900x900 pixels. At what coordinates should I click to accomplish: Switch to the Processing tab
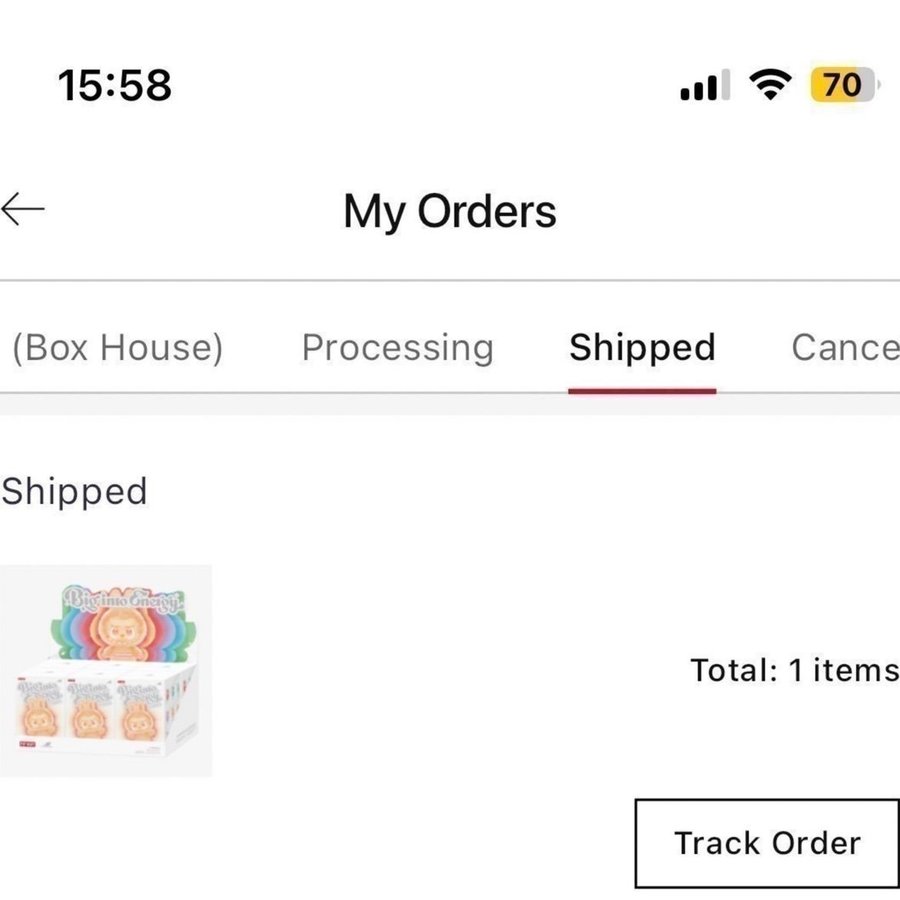point(398,347)
